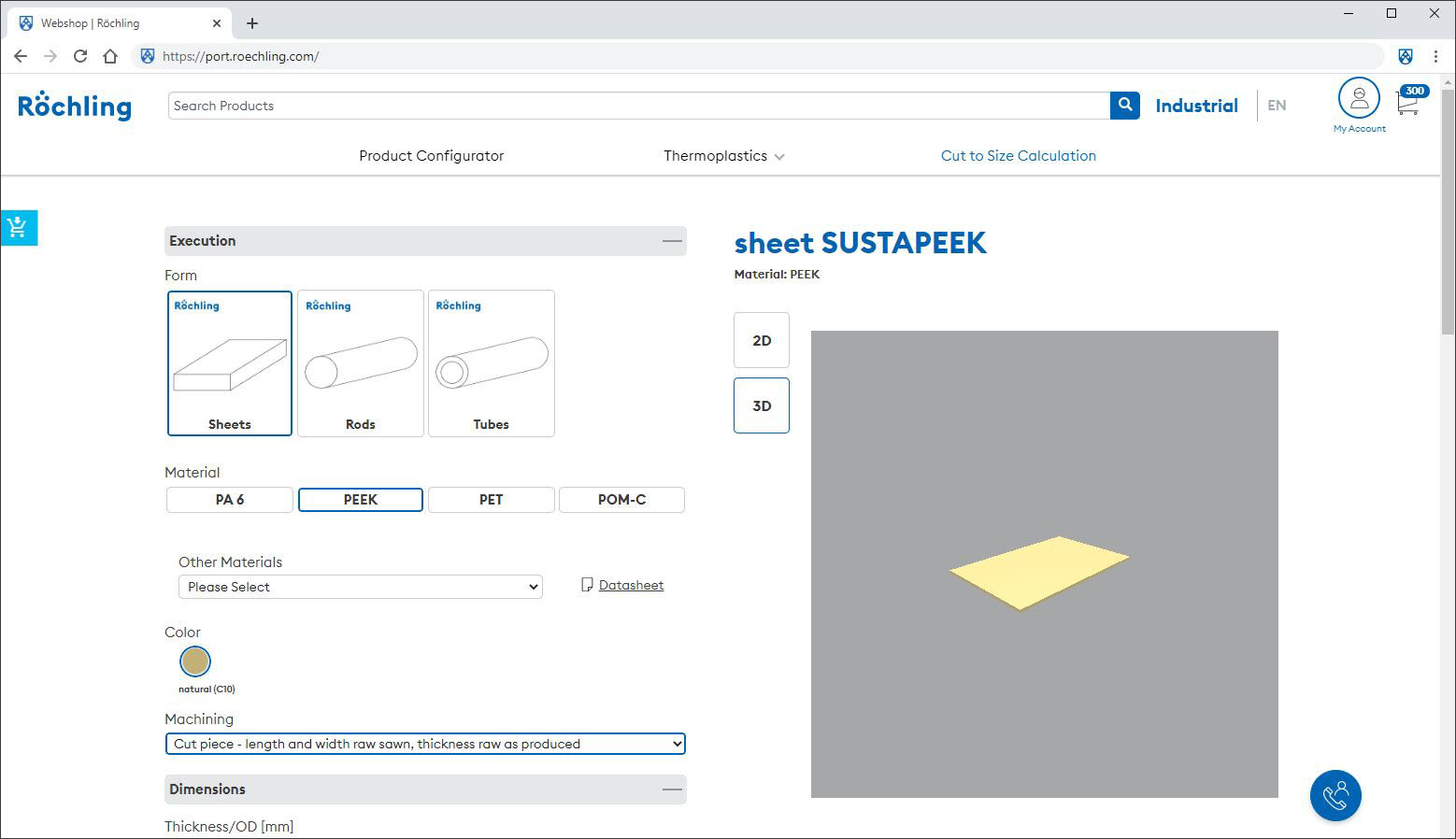Open Cut to Size Calculation
Image resolution: width=1456 pixels, height=839 pixels.
pos(1019,156)
